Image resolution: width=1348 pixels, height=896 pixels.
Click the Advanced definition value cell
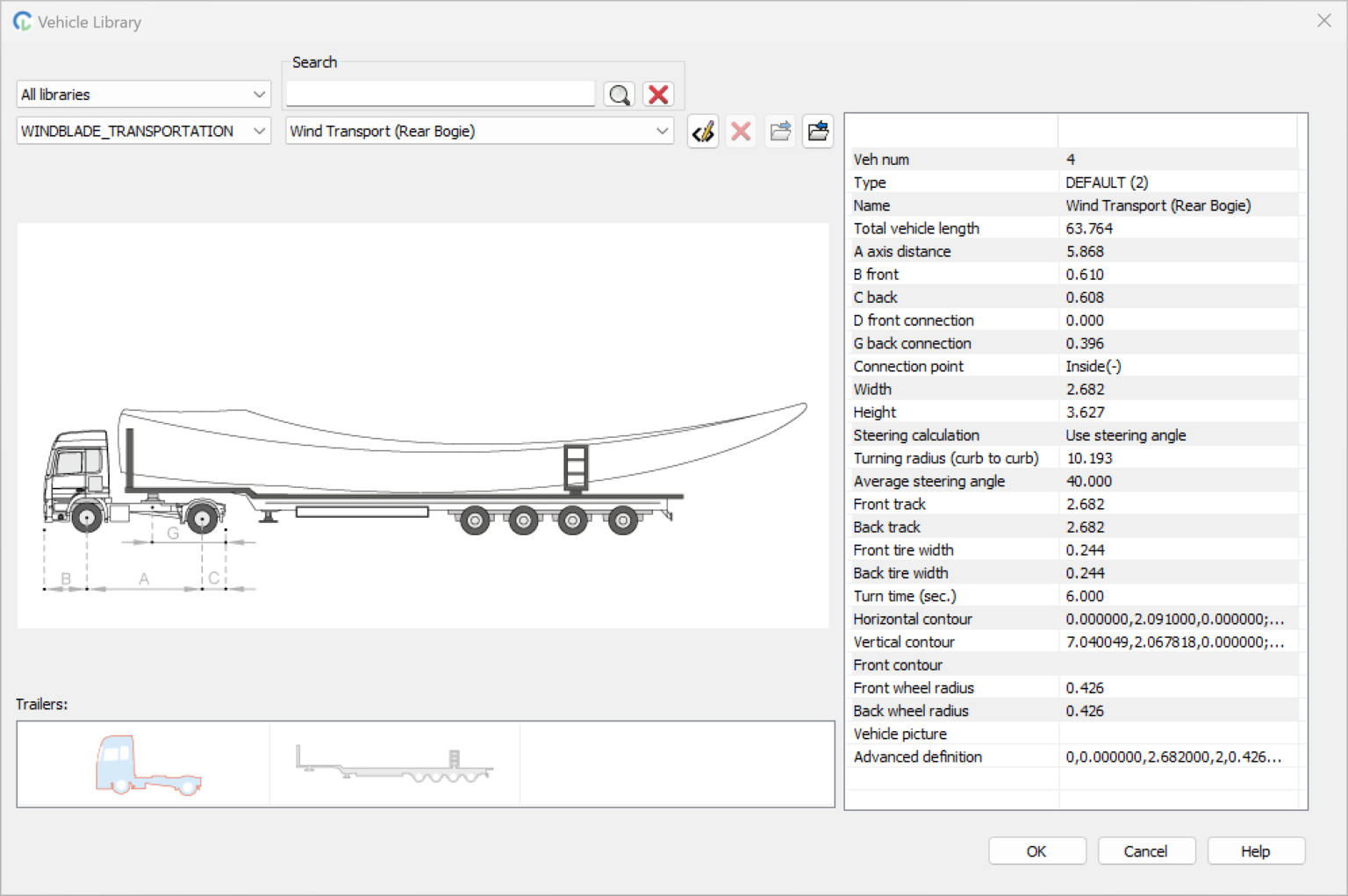[x=1178, y=756]
